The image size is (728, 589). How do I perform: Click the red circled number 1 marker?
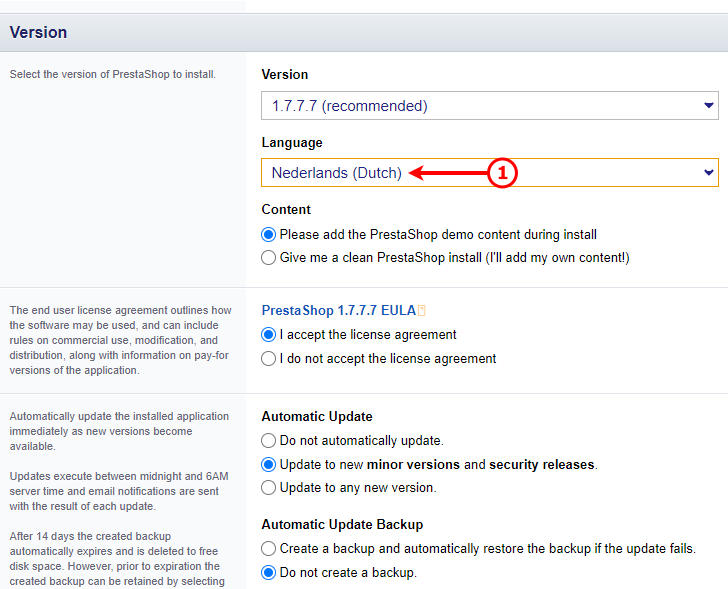[502, 173]
